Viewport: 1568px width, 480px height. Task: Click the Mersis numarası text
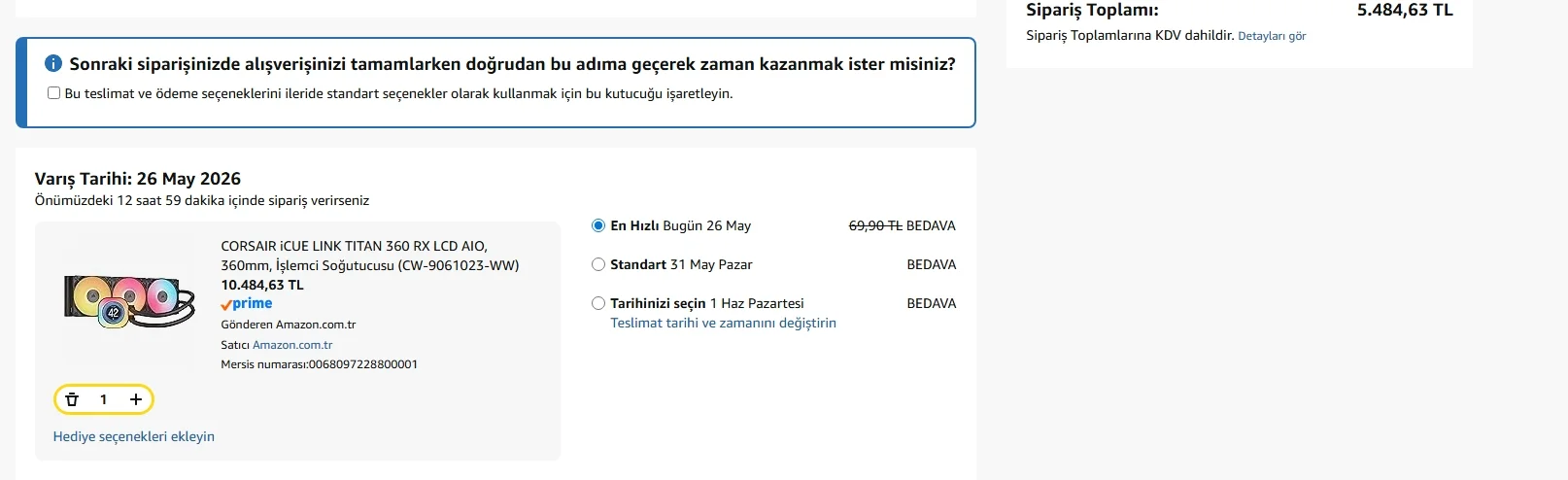coord(319,364)
